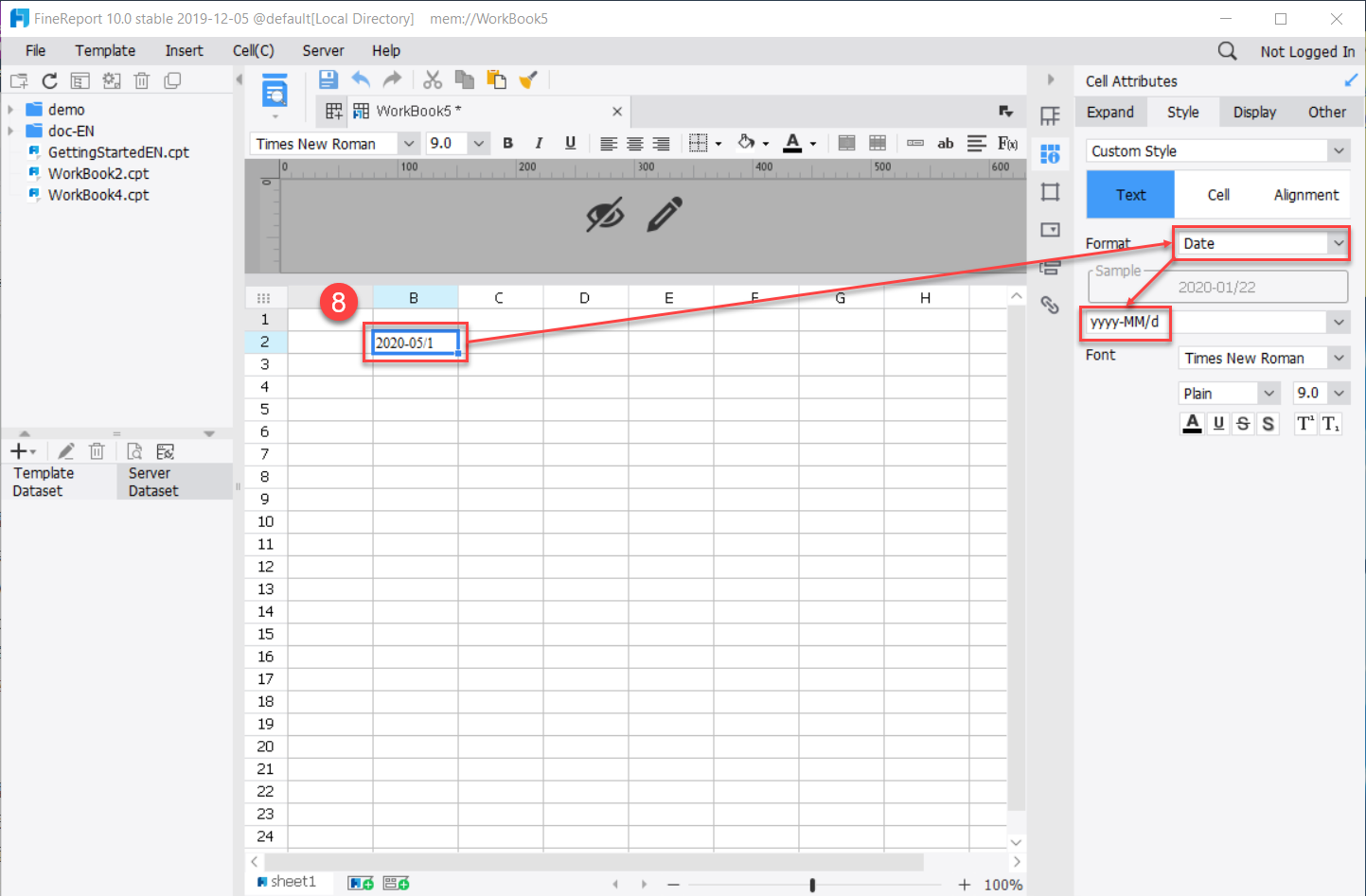Click the Hyperlink icon in right sidebar
Image resolution: width=1366 pixels, height=896 pixels.
[x=1050, y=305]
